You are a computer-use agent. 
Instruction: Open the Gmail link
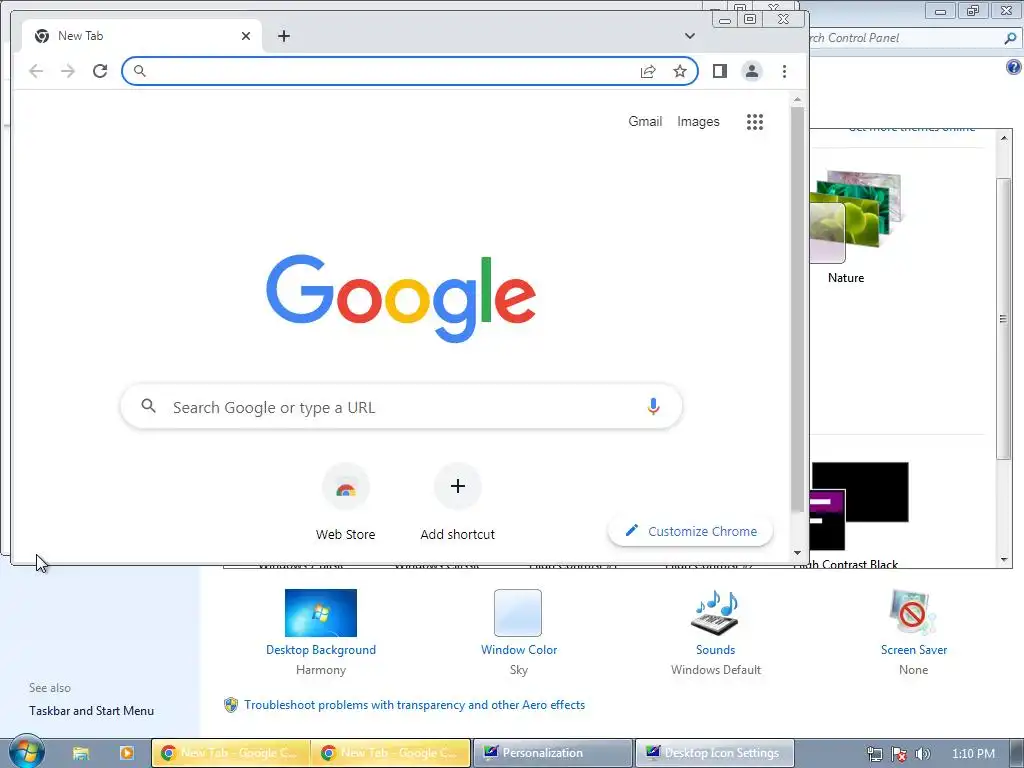click(645, 121)
